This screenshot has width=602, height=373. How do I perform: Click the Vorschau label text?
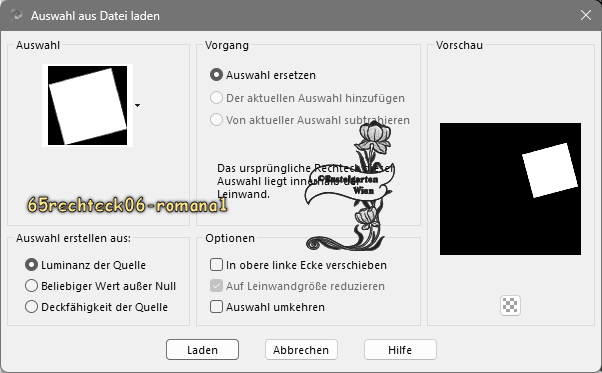[x=459, y=45]
